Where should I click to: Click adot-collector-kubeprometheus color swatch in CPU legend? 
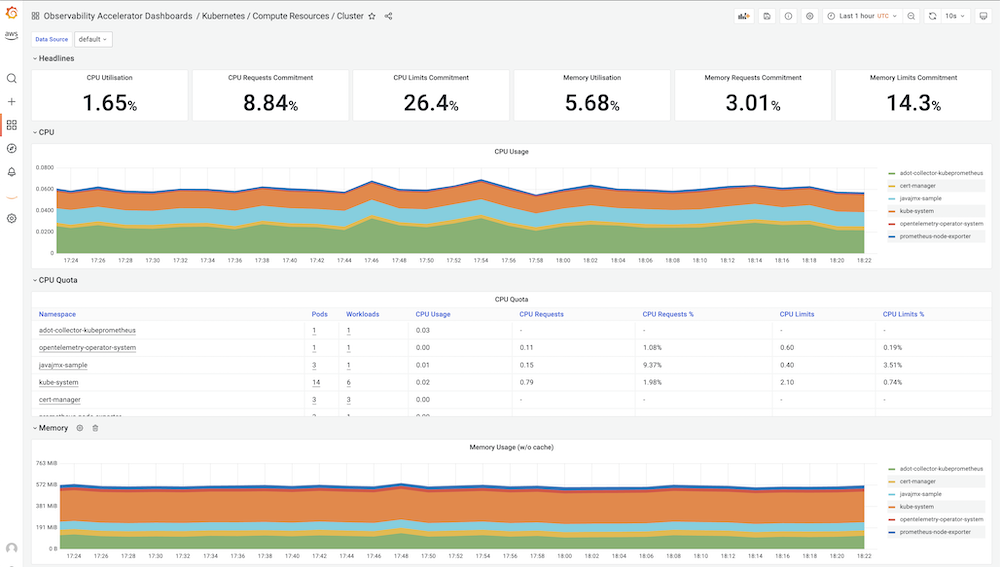[892, 173]
